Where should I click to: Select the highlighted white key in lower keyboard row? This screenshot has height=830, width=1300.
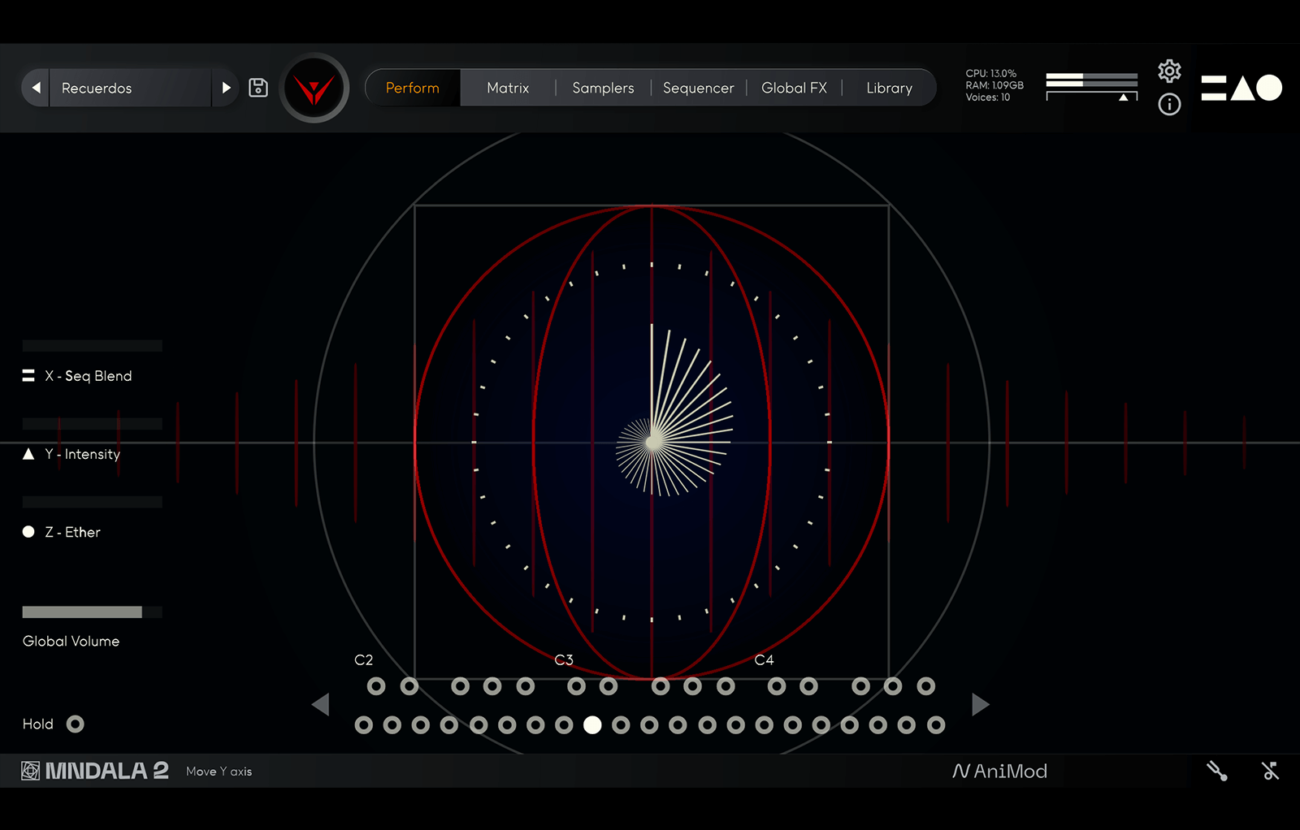(x=592, y=725)
